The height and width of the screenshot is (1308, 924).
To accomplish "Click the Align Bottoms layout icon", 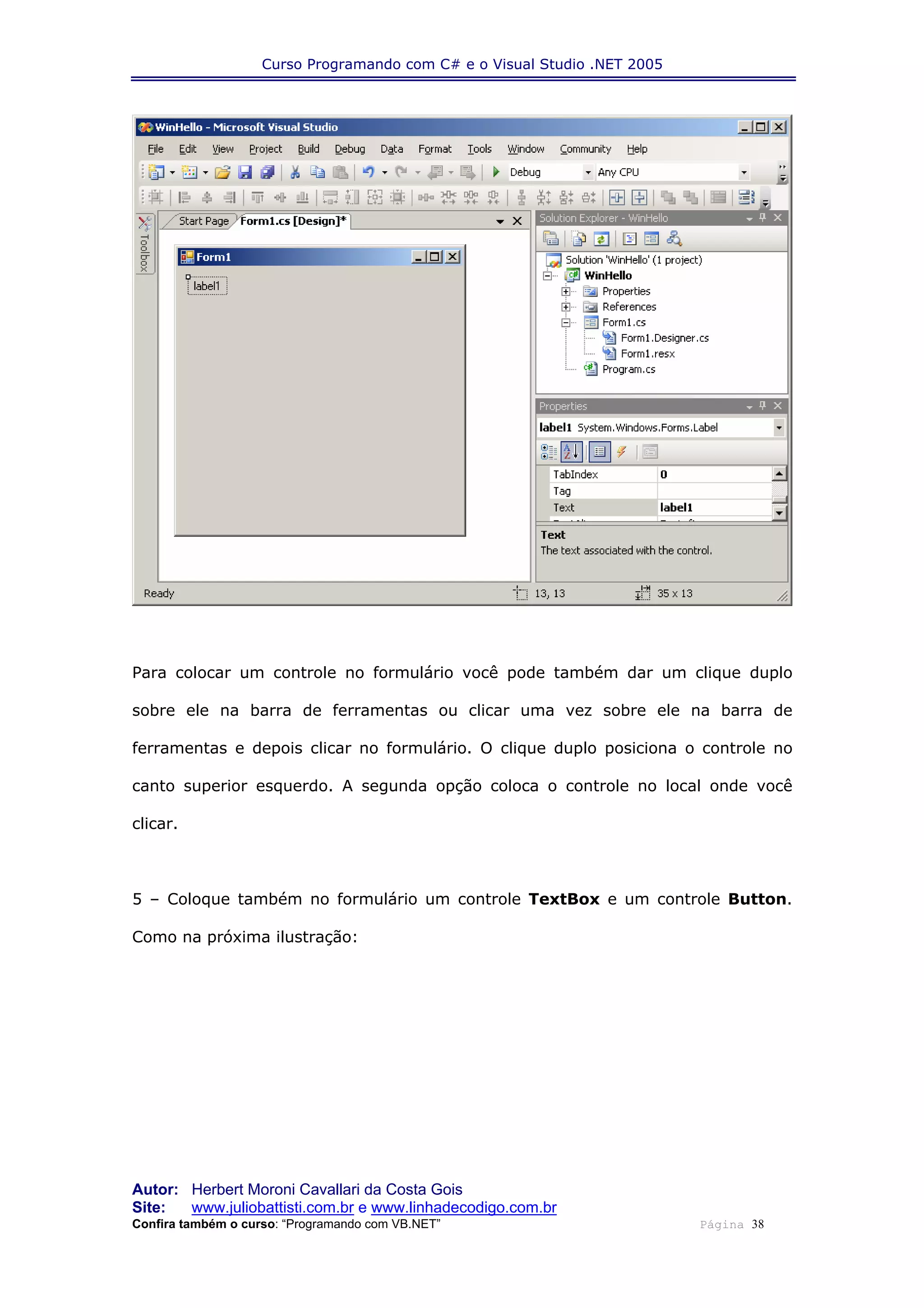I will point(302,198).
